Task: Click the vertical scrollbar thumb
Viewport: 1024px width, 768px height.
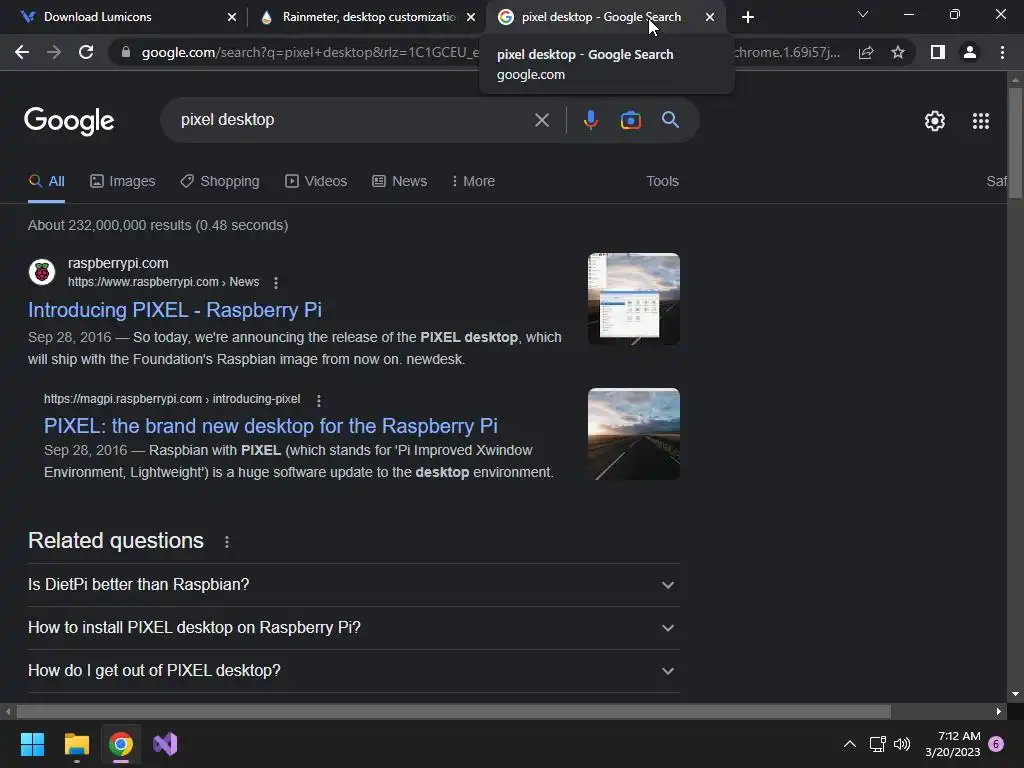Action: point(1015,142)
